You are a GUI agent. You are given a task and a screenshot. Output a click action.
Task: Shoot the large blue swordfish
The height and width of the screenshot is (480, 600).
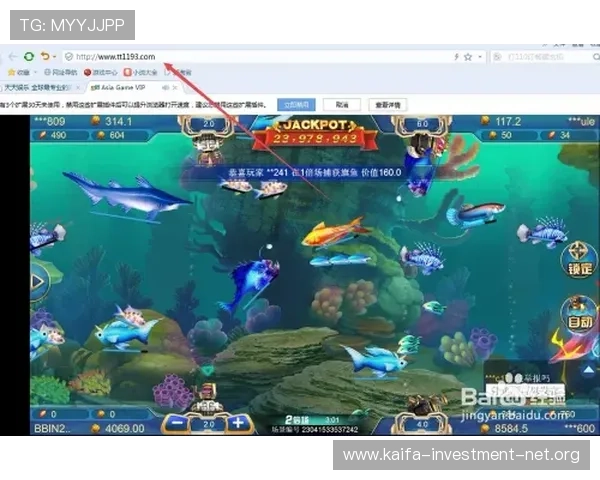(x=128, y=196)
